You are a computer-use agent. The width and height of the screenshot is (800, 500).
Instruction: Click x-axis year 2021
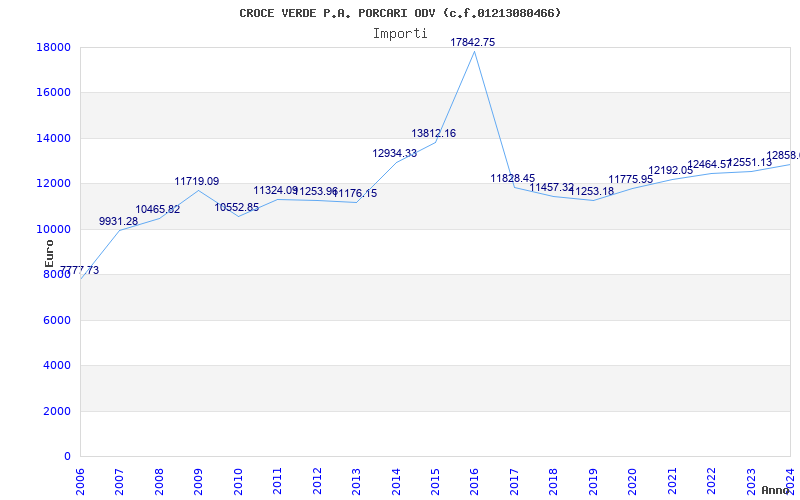672,481
